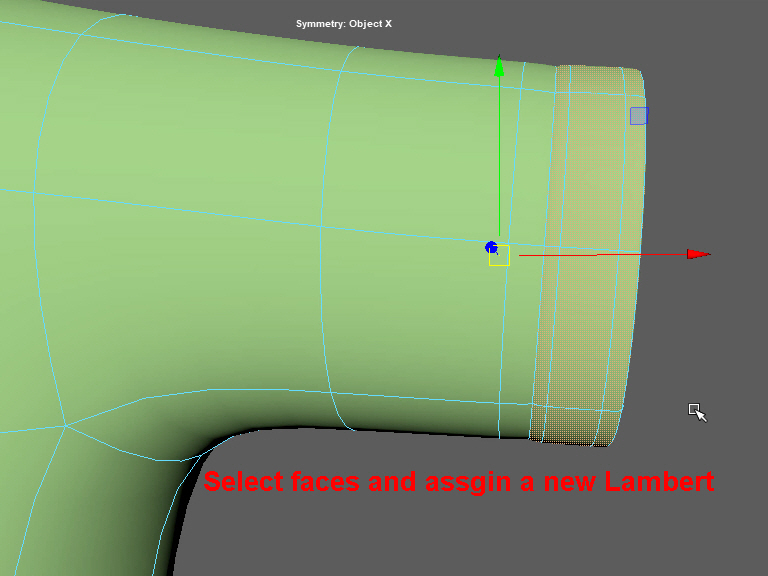Click the vertex where edges converge at the armpit

(66, 426)
